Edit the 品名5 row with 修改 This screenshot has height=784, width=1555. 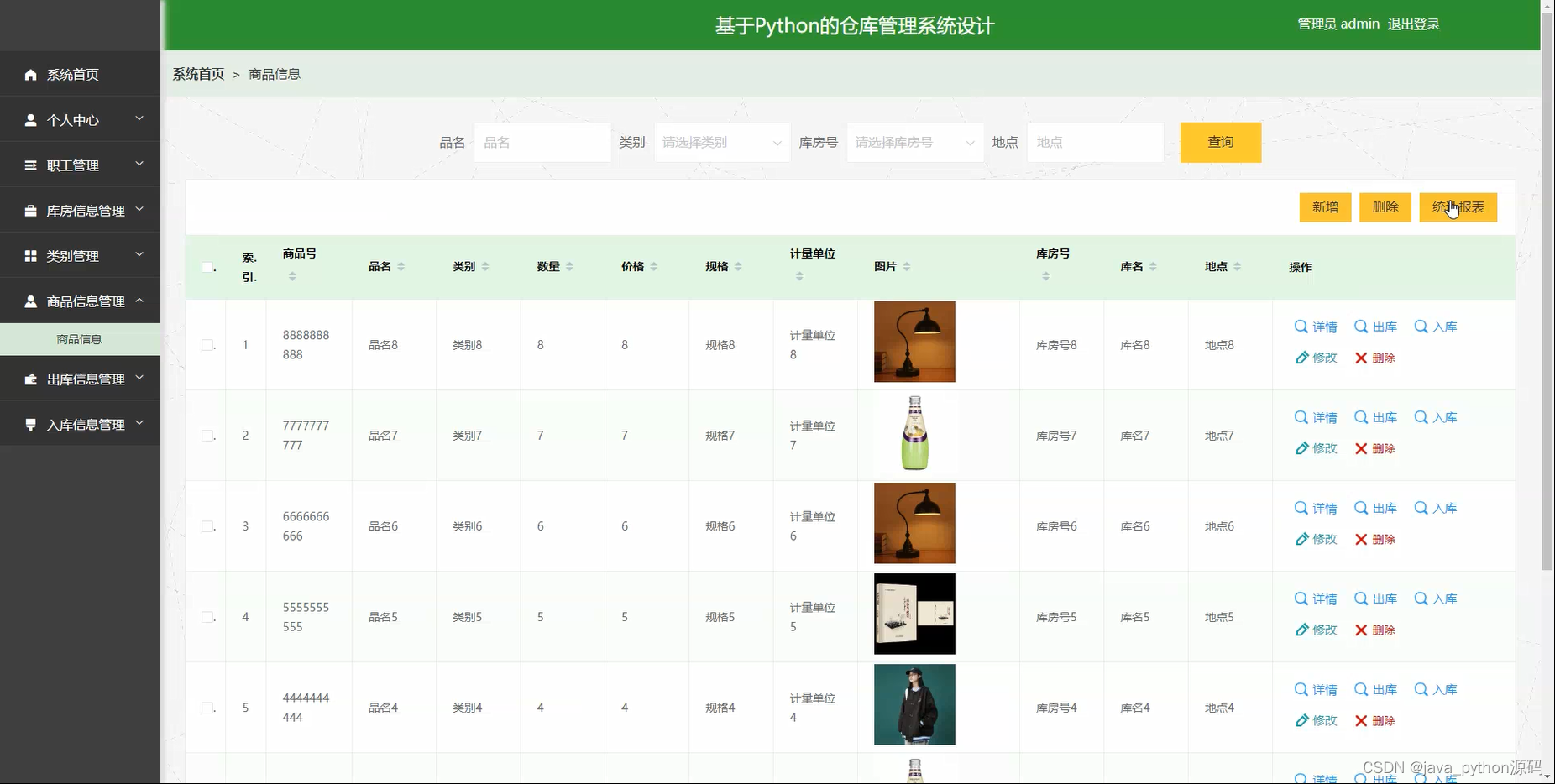[1316, 630]
